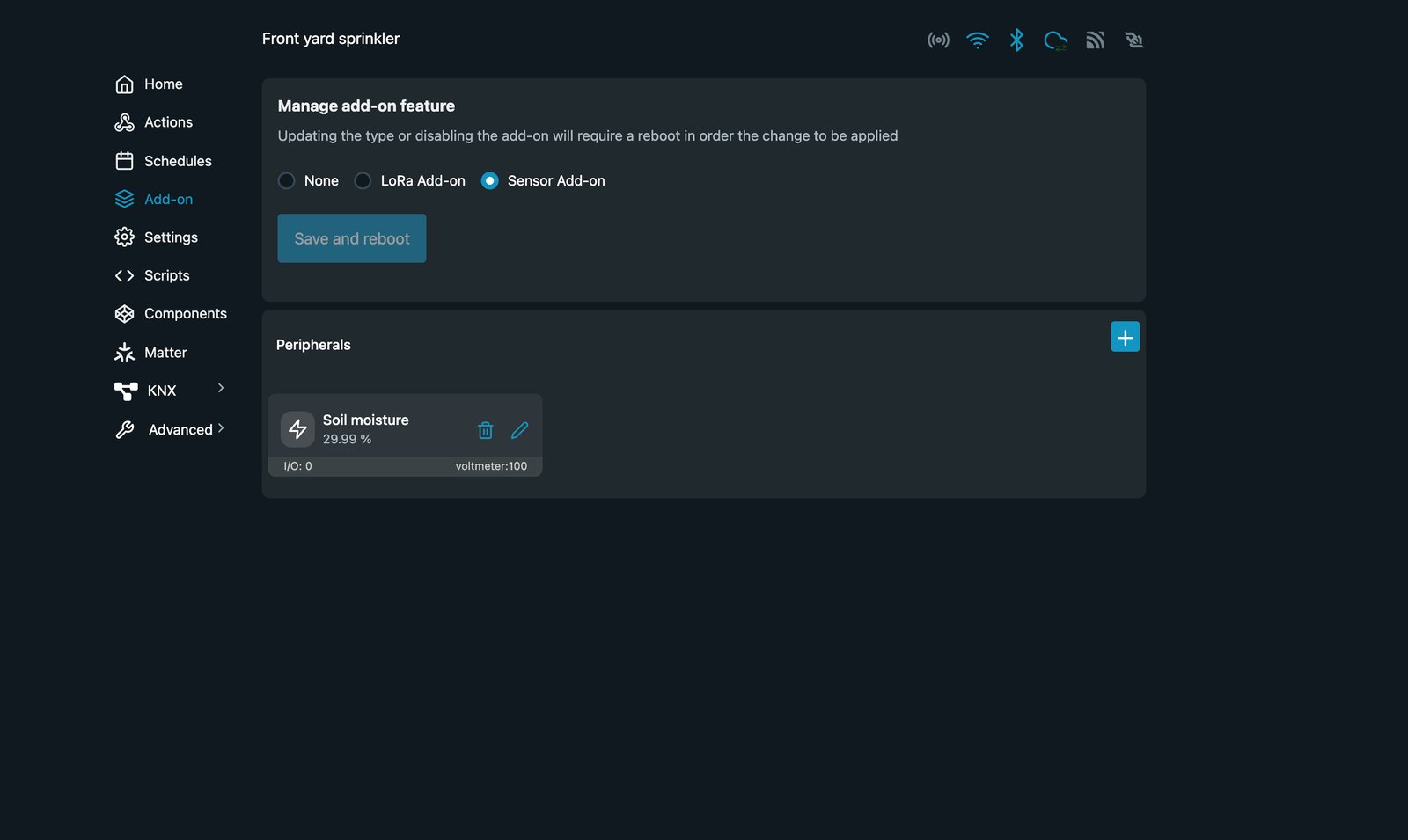Click the Components cube icon
The image size is (1408, 840).
[124, 314]
